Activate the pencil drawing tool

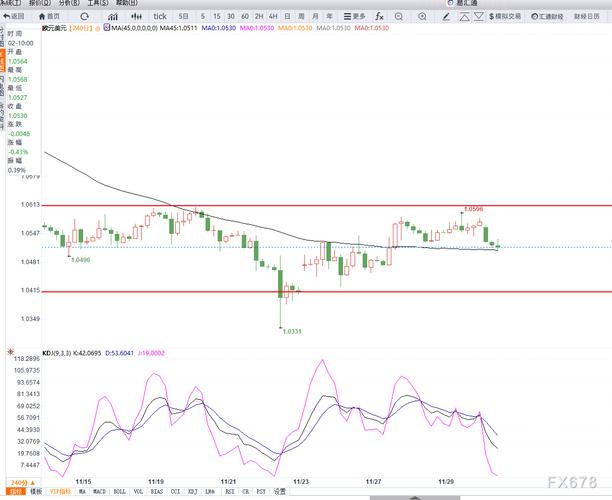446,16
